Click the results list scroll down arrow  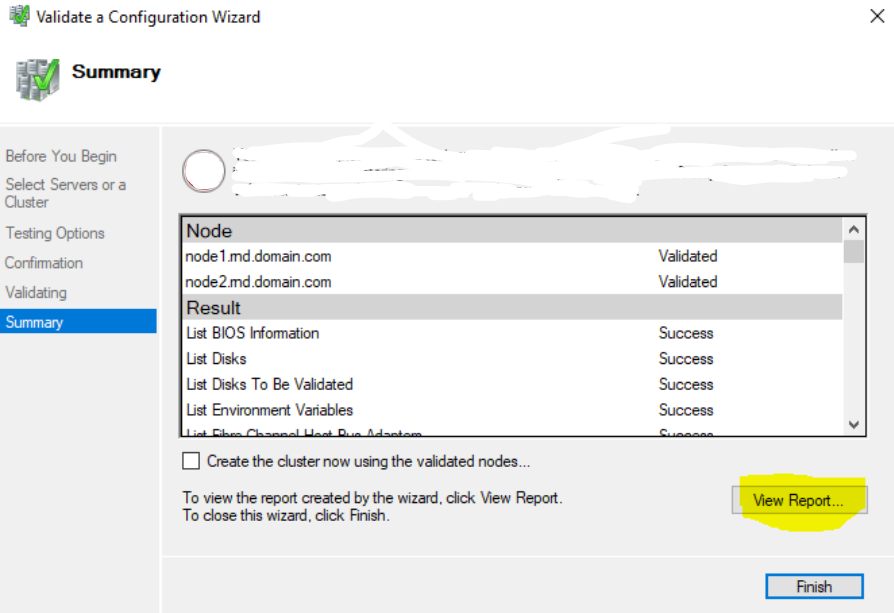pos(854,425)
